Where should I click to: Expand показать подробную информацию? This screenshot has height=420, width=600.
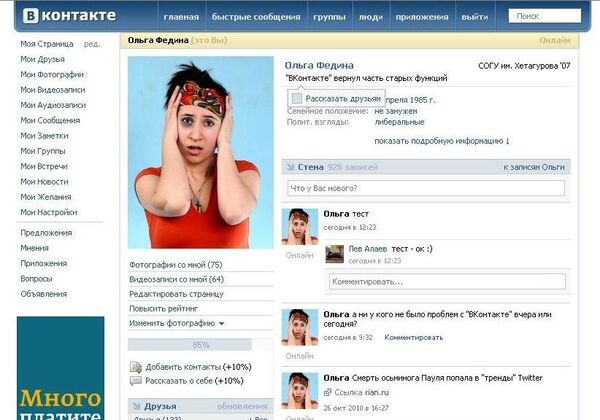coord(442,141)
